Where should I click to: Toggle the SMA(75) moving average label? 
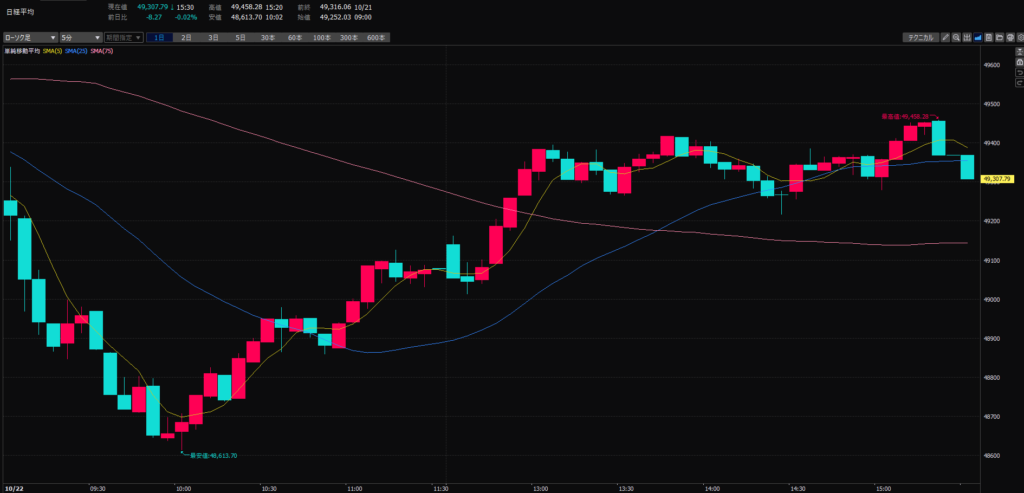(x=101, y=50)
